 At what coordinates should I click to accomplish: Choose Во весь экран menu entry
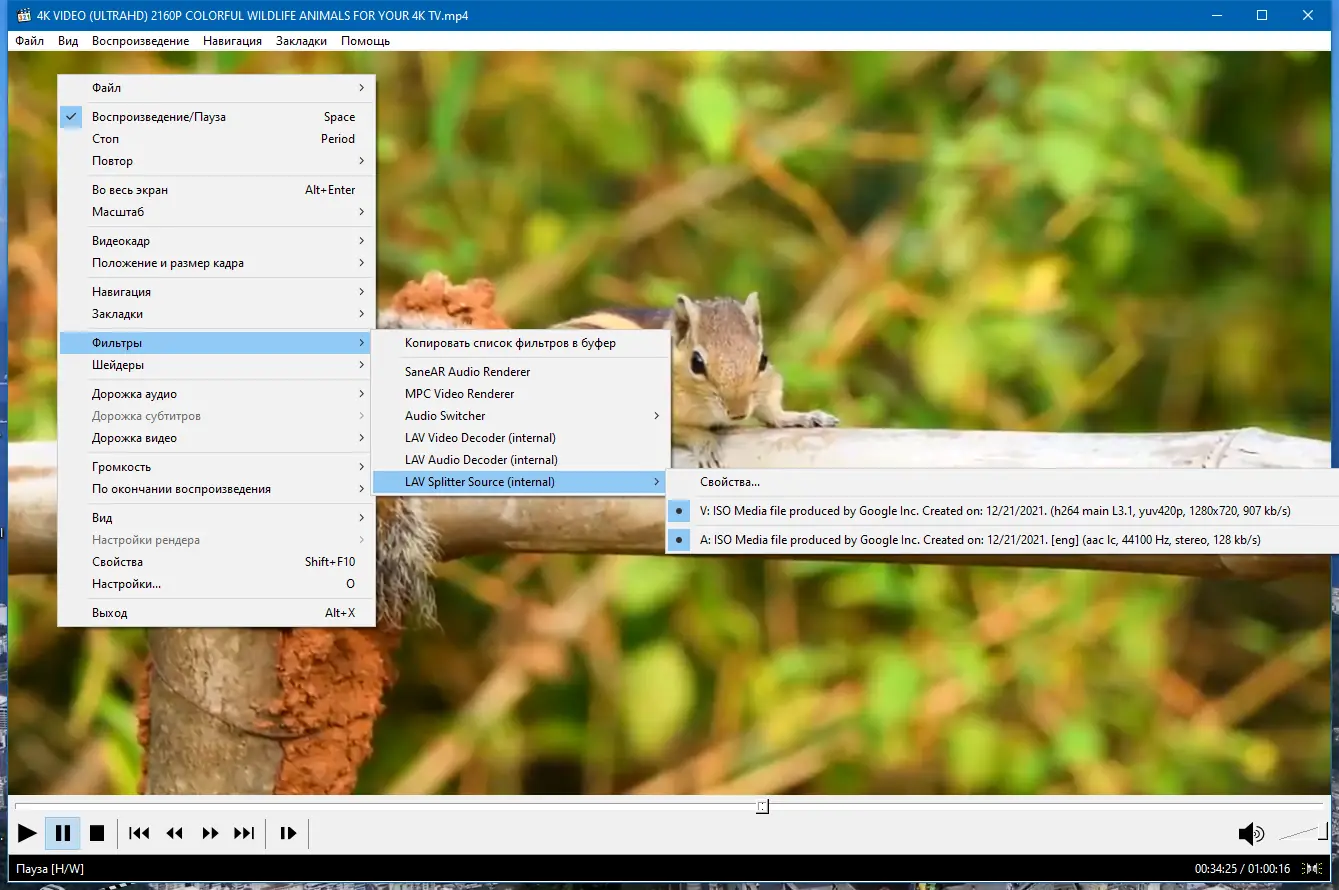click(216, 190)
